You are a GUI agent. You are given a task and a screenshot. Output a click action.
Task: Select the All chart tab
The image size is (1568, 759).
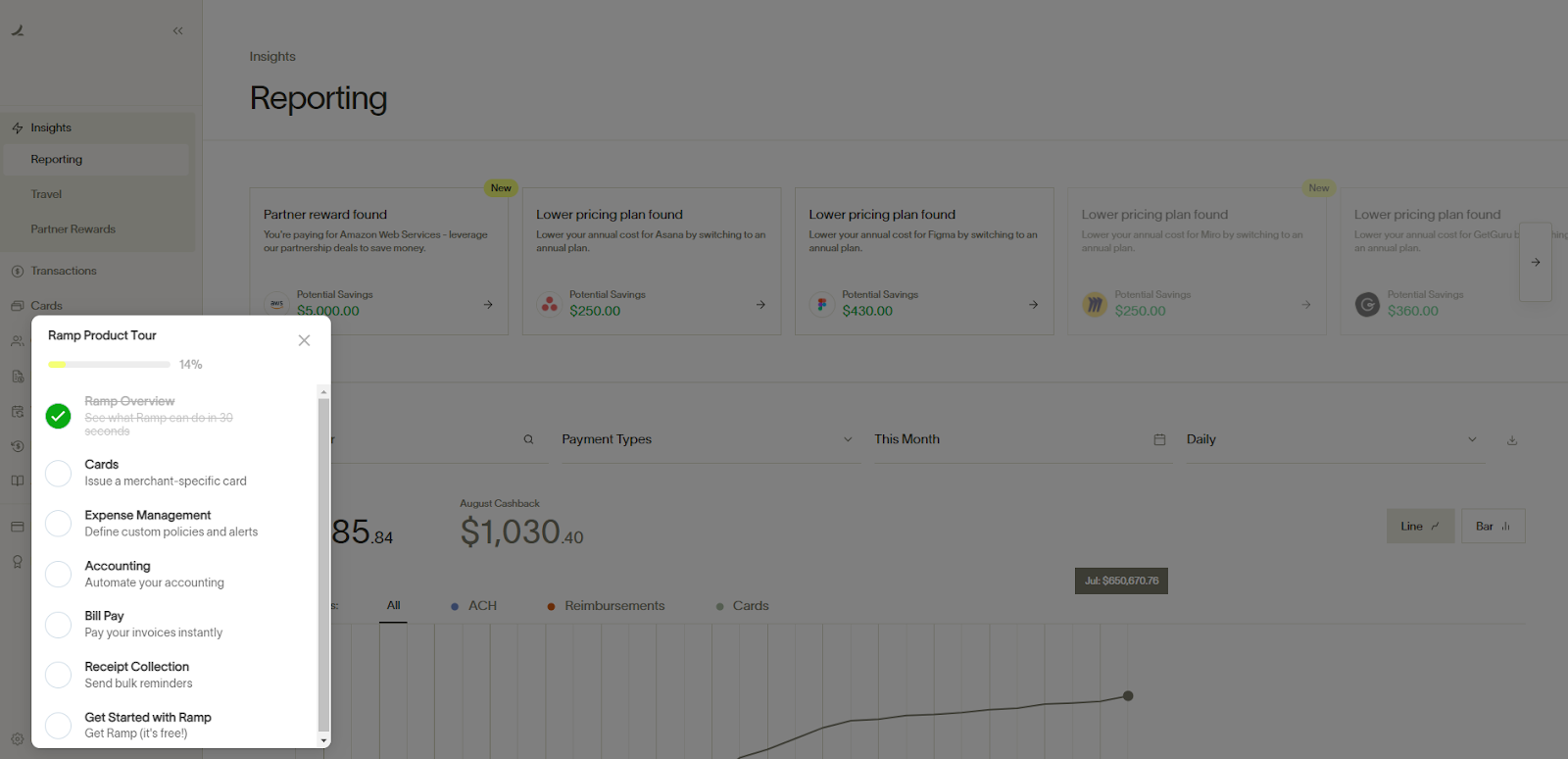[x=393, y=606]
